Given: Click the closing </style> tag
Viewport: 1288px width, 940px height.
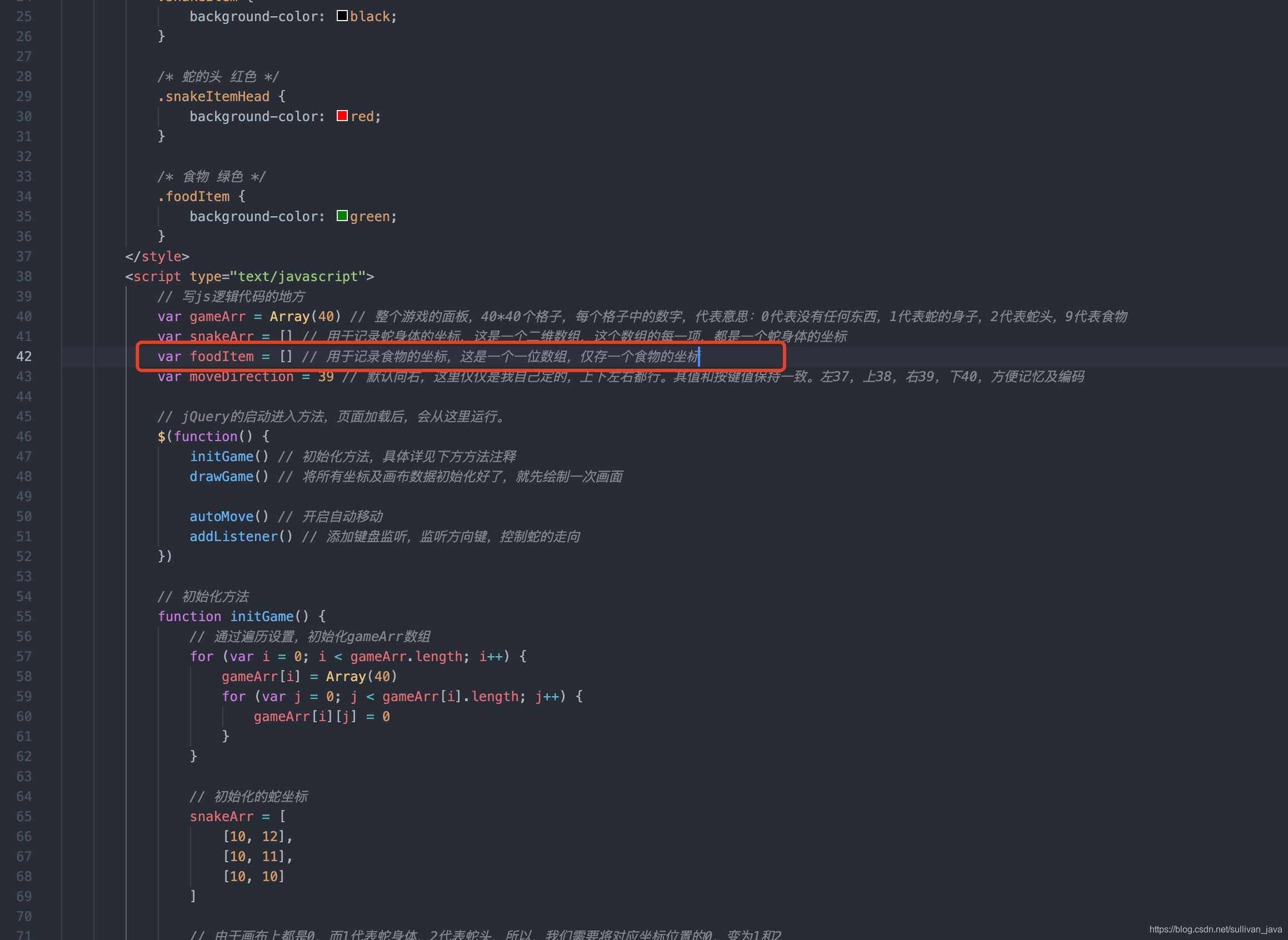Looking at the screenshot, I should tap(157, 257).
